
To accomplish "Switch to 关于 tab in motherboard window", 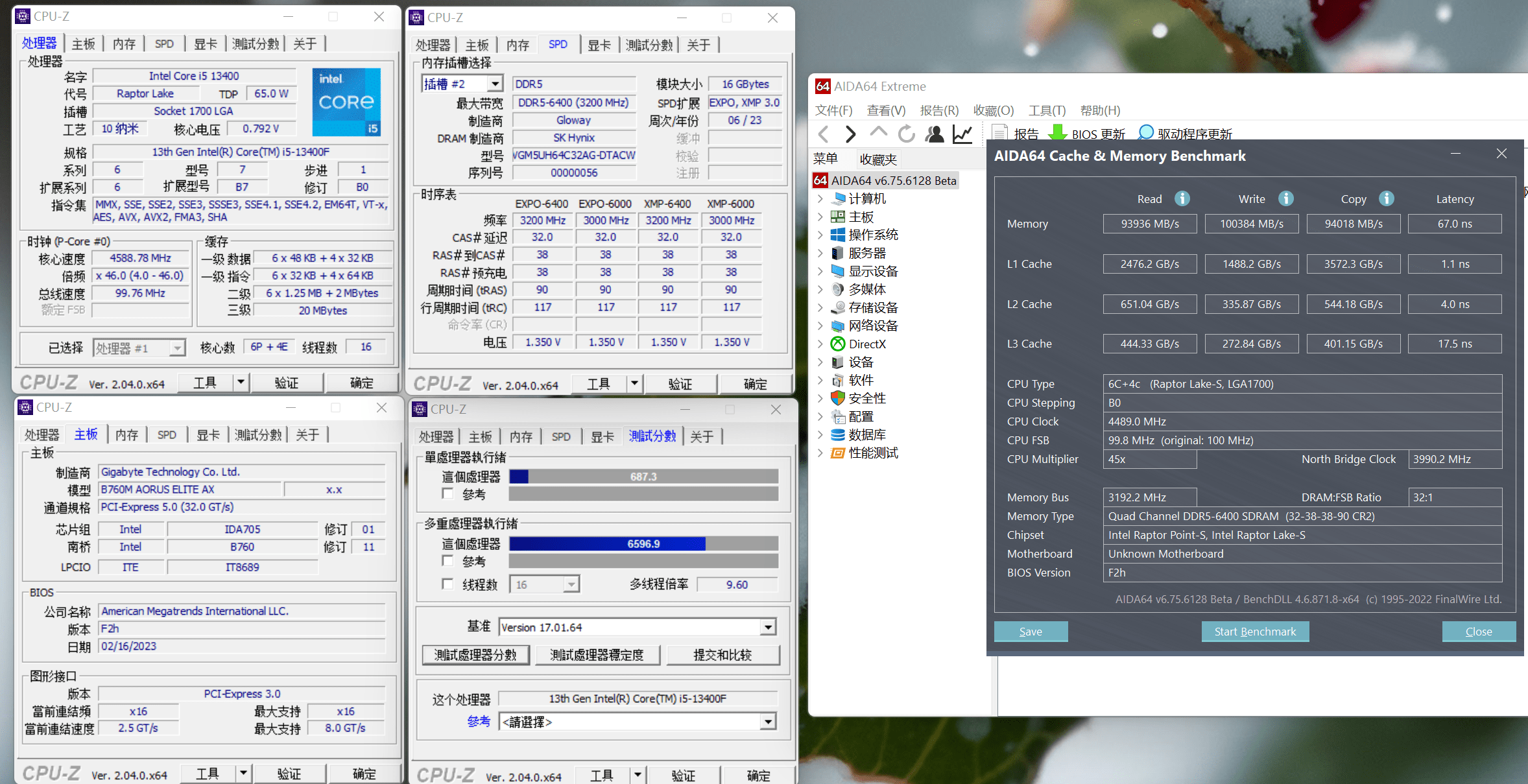I will pyautogui.click(x=307, y=435).
